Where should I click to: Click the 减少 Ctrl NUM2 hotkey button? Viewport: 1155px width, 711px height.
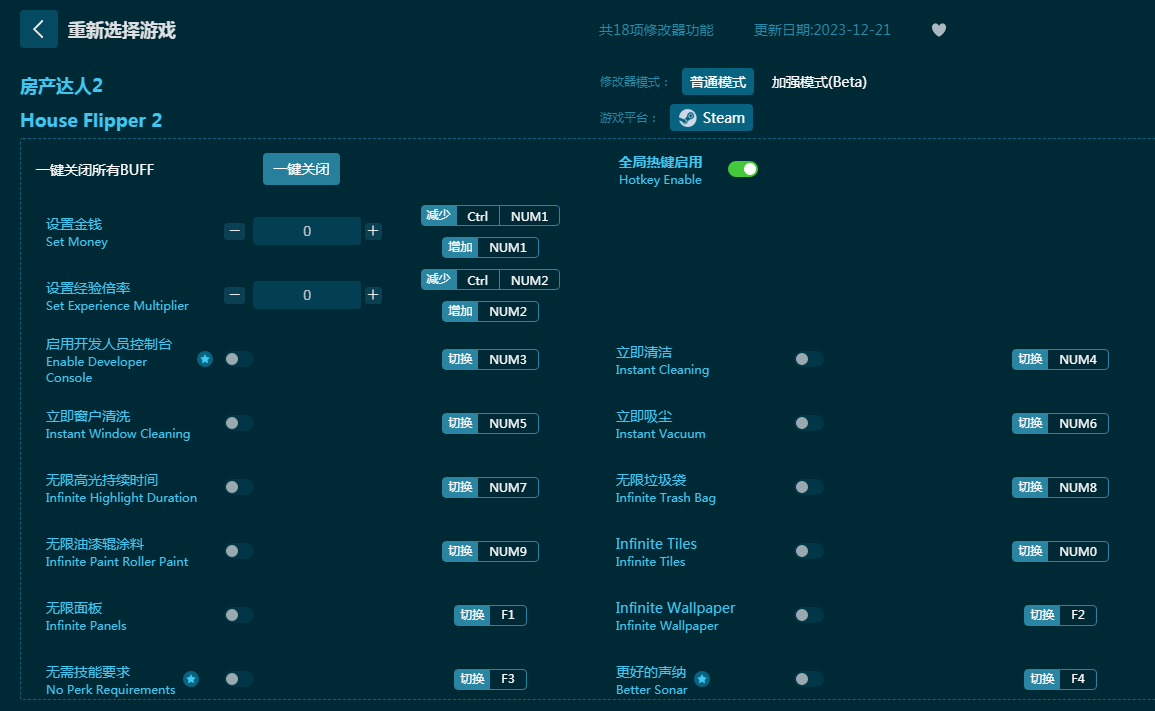(x=490, y=280)
